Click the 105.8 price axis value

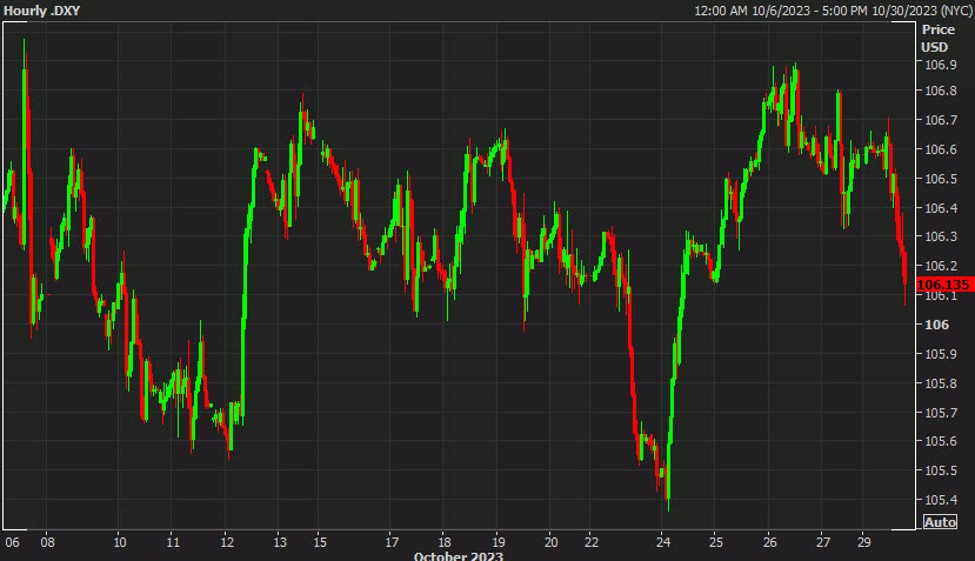coord(940,383)
